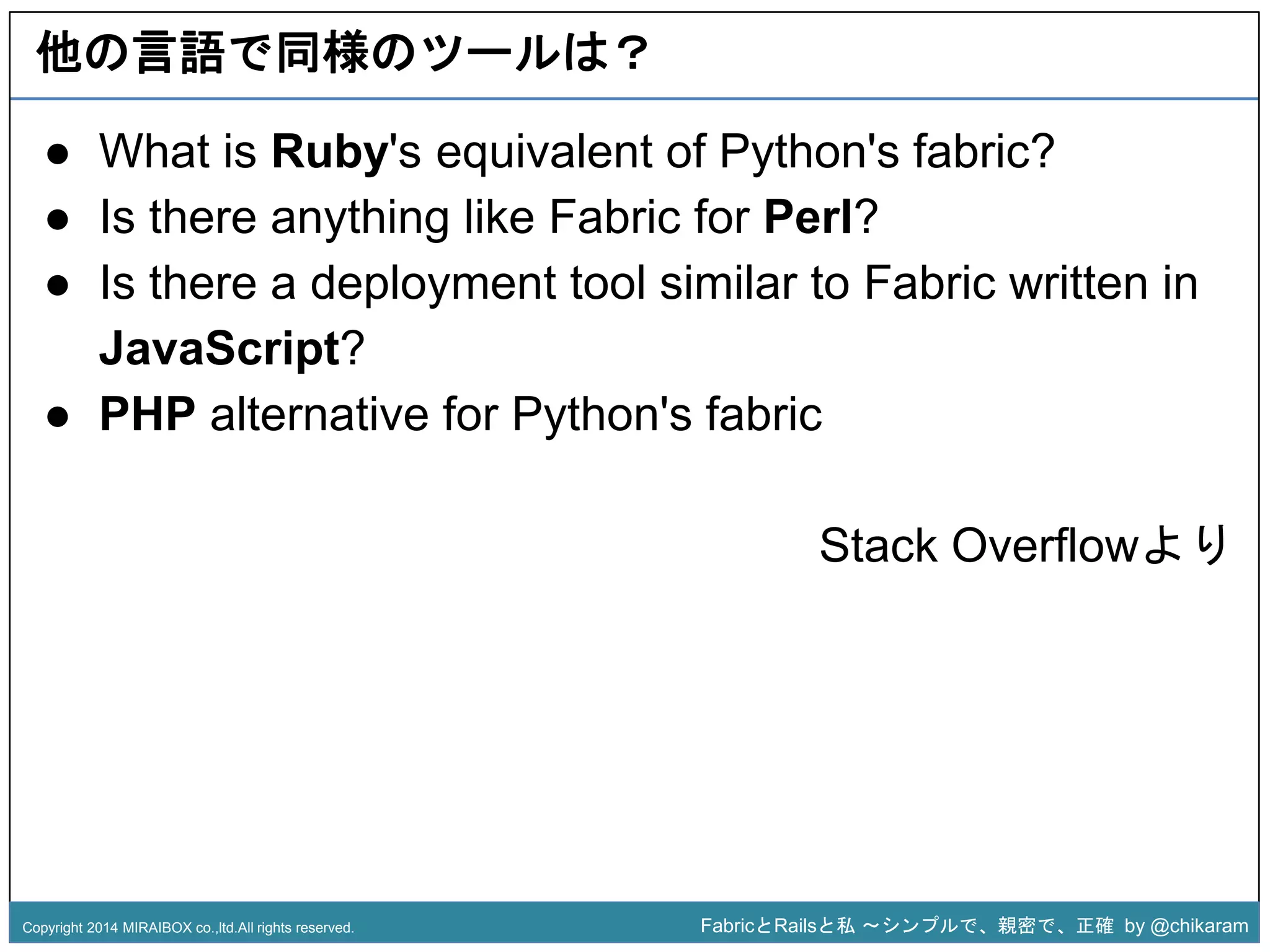Click the text Stack Overflowより
1270x952 pixels.
pos(1023,545)
